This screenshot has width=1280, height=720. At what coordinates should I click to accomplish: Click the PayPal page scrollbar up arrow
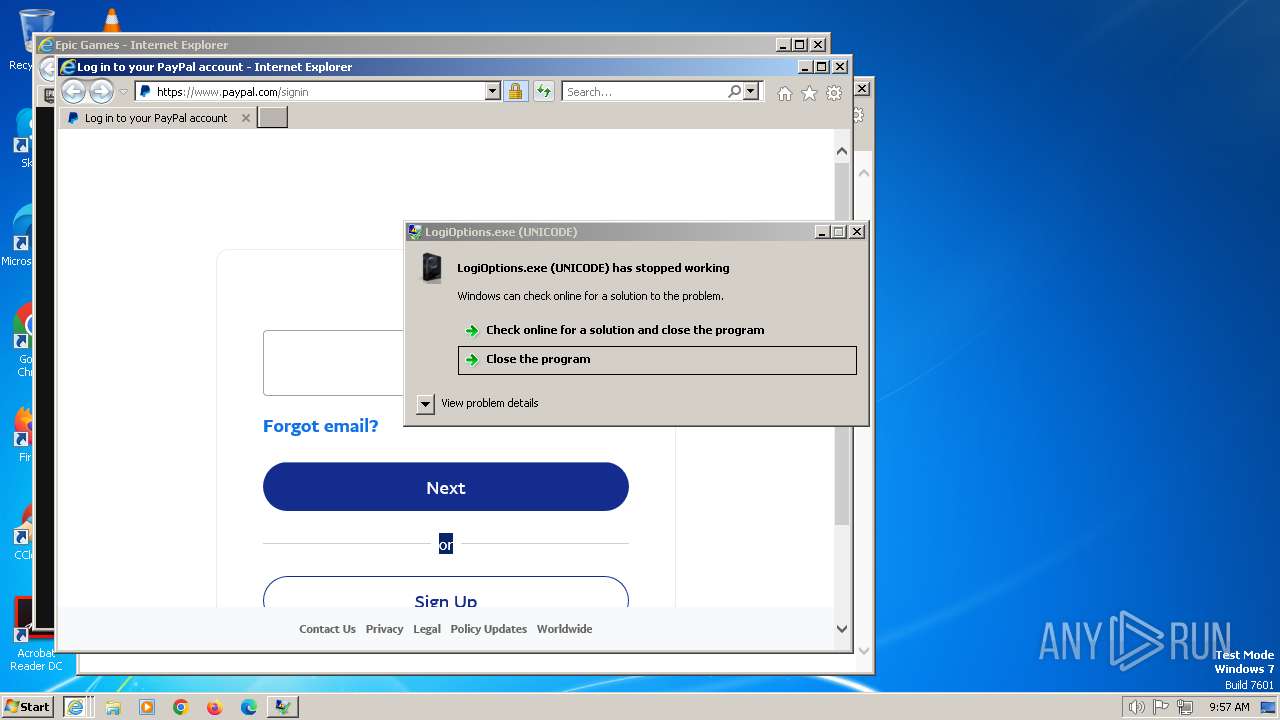(841, 151)
